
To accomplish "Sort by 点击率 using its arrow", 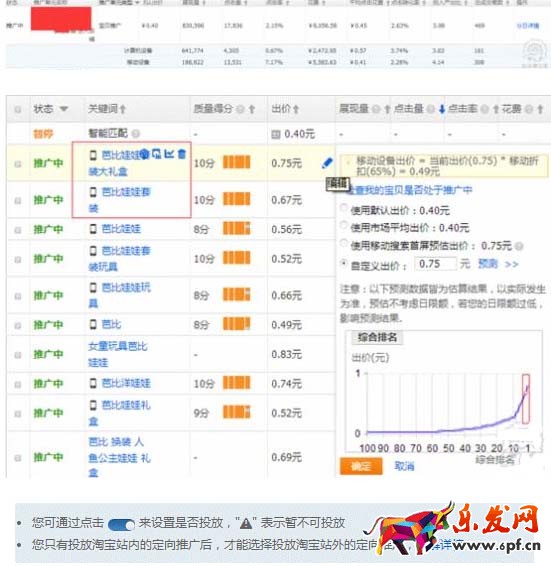I will tap(496, 109).
